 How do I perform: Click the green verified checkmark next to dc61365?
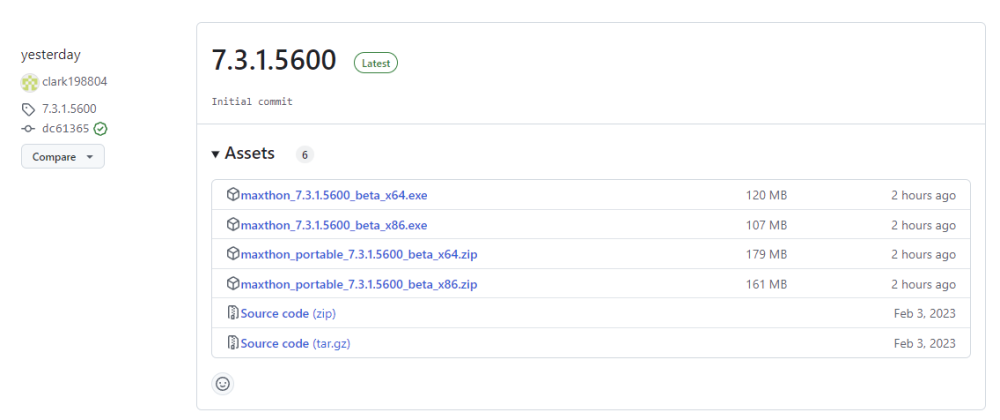tap(101, 129)
